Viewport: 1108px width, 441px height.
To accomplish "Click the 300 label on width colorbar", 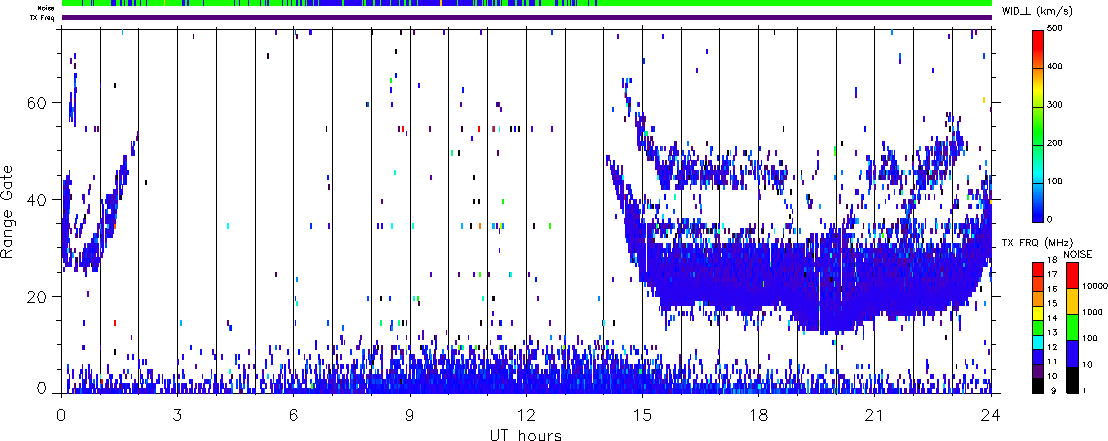I will tap(1055, 105).
